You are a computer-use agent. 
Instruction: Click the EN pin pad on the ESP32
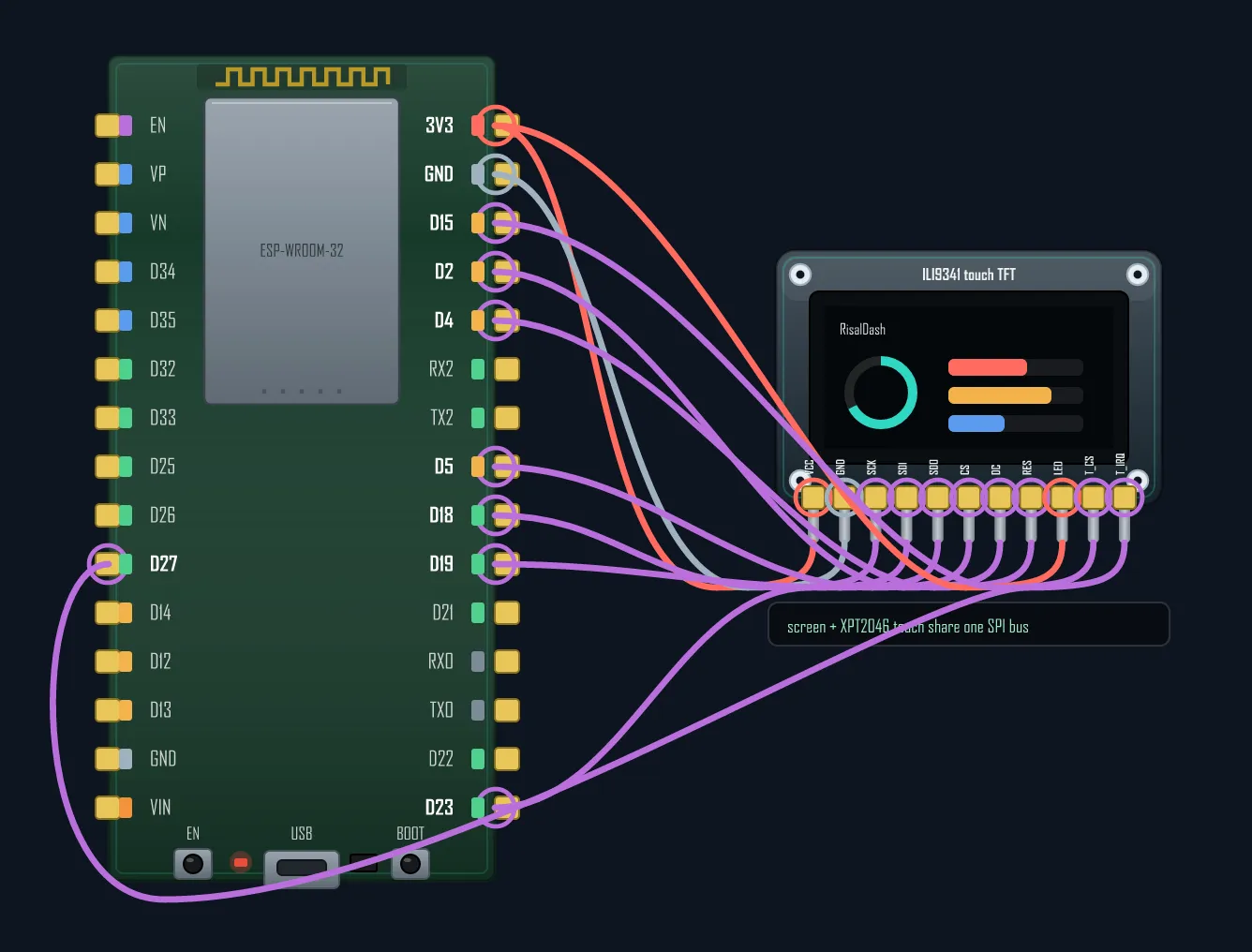[x=108, y=126]
